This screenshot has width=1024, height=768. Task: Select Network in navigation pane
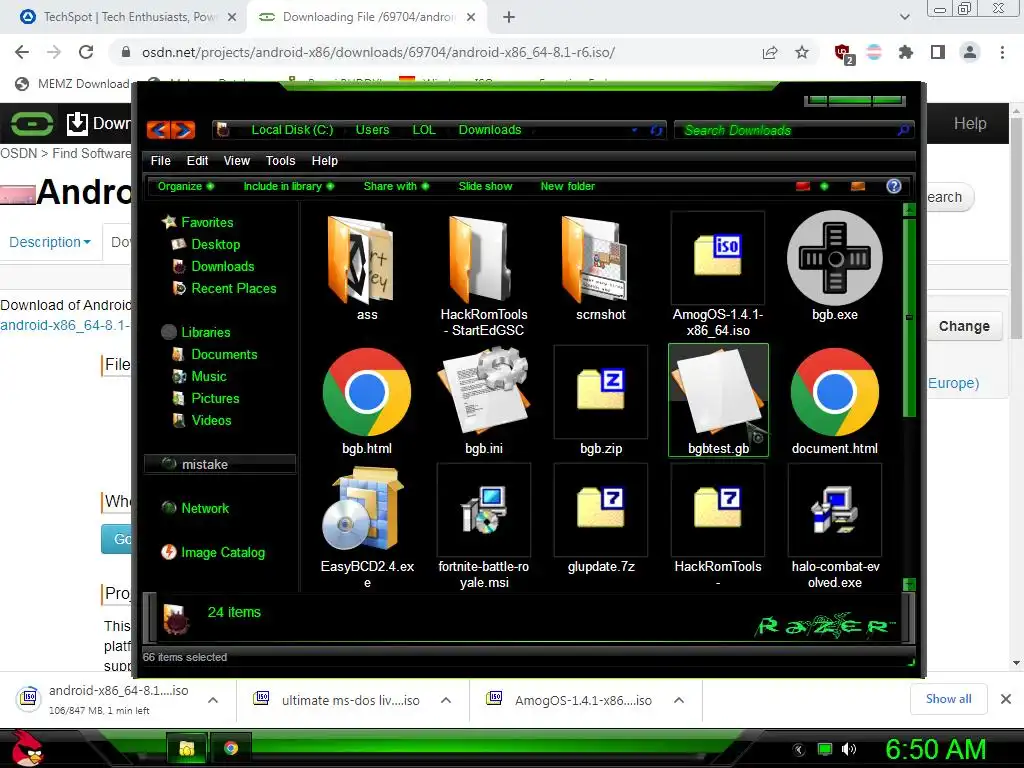[204, 509]
